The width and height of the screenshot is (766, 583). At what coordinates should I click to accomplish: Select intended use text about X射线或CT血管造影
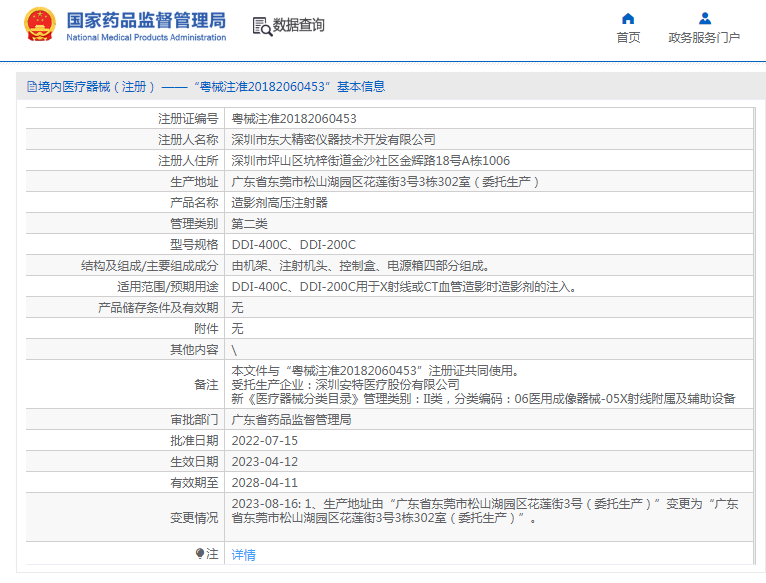404,287
